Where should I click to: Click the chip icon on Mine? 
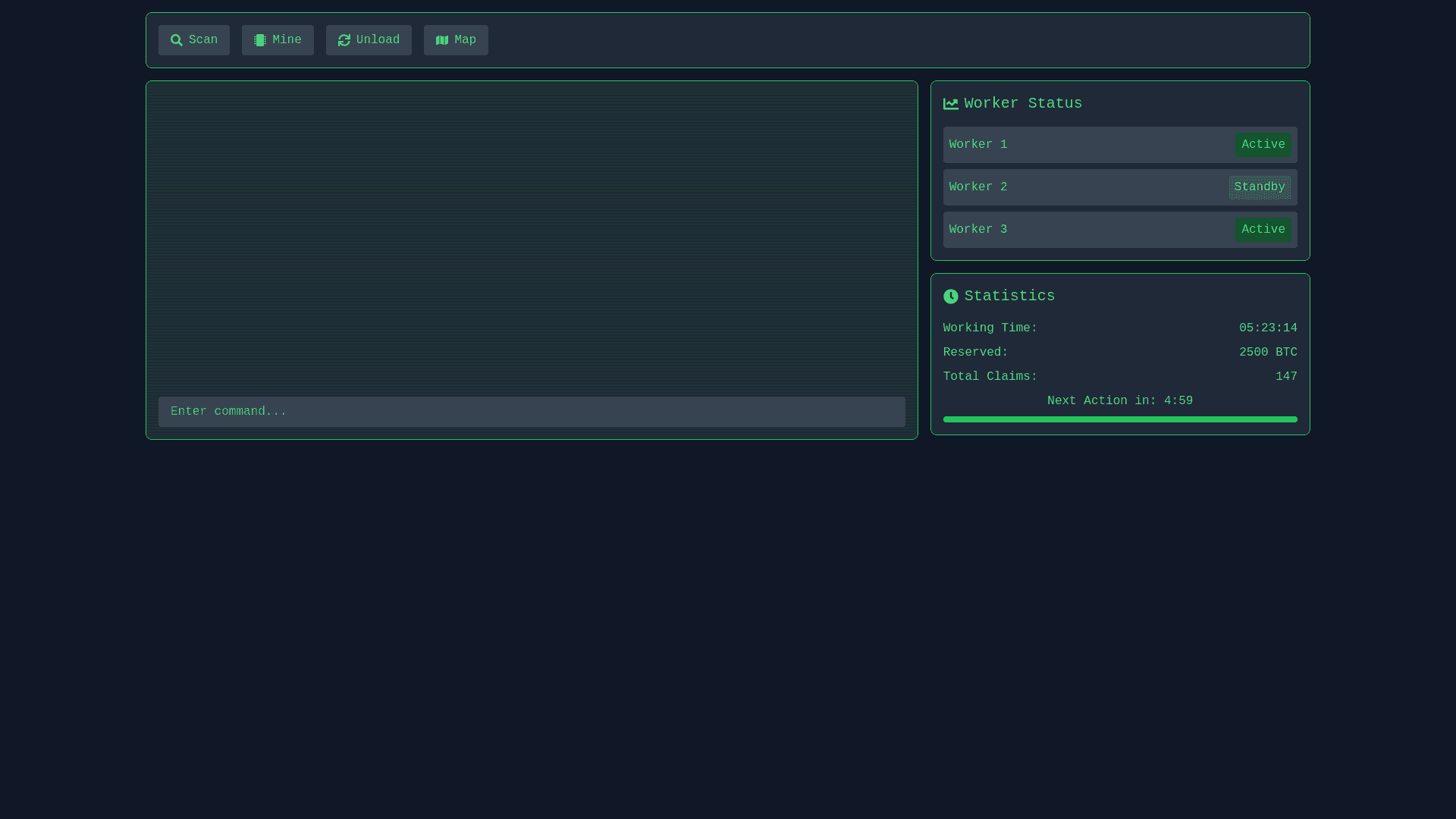260,40
